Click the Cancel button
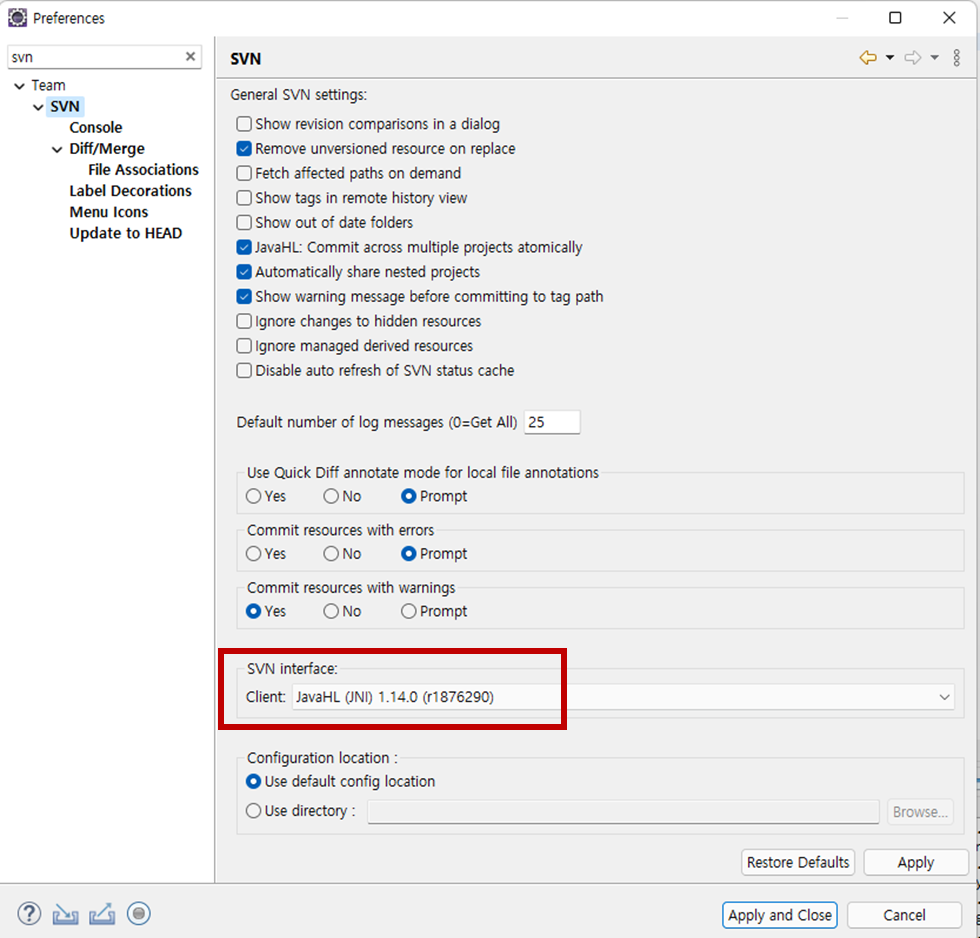Viewport: 980px width, 938px height. [x=904, y=915]
